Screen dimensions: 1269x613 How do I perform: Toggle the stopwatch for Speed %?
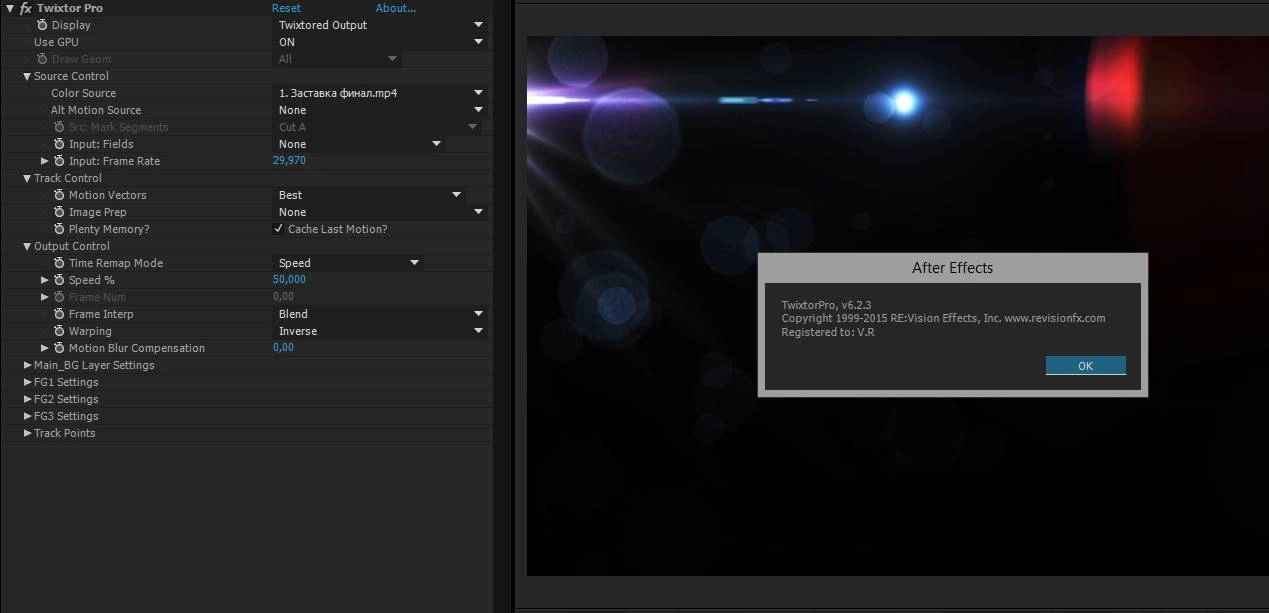point(59,280)
